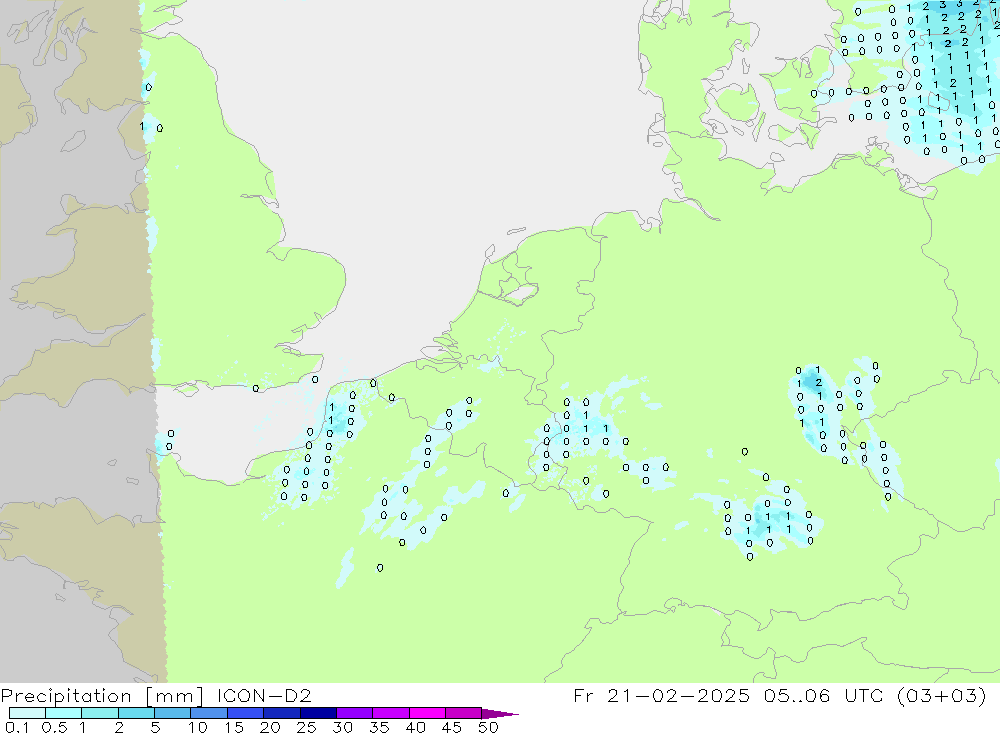Click the legend label '25'
1000x733 pixels.
306,727
